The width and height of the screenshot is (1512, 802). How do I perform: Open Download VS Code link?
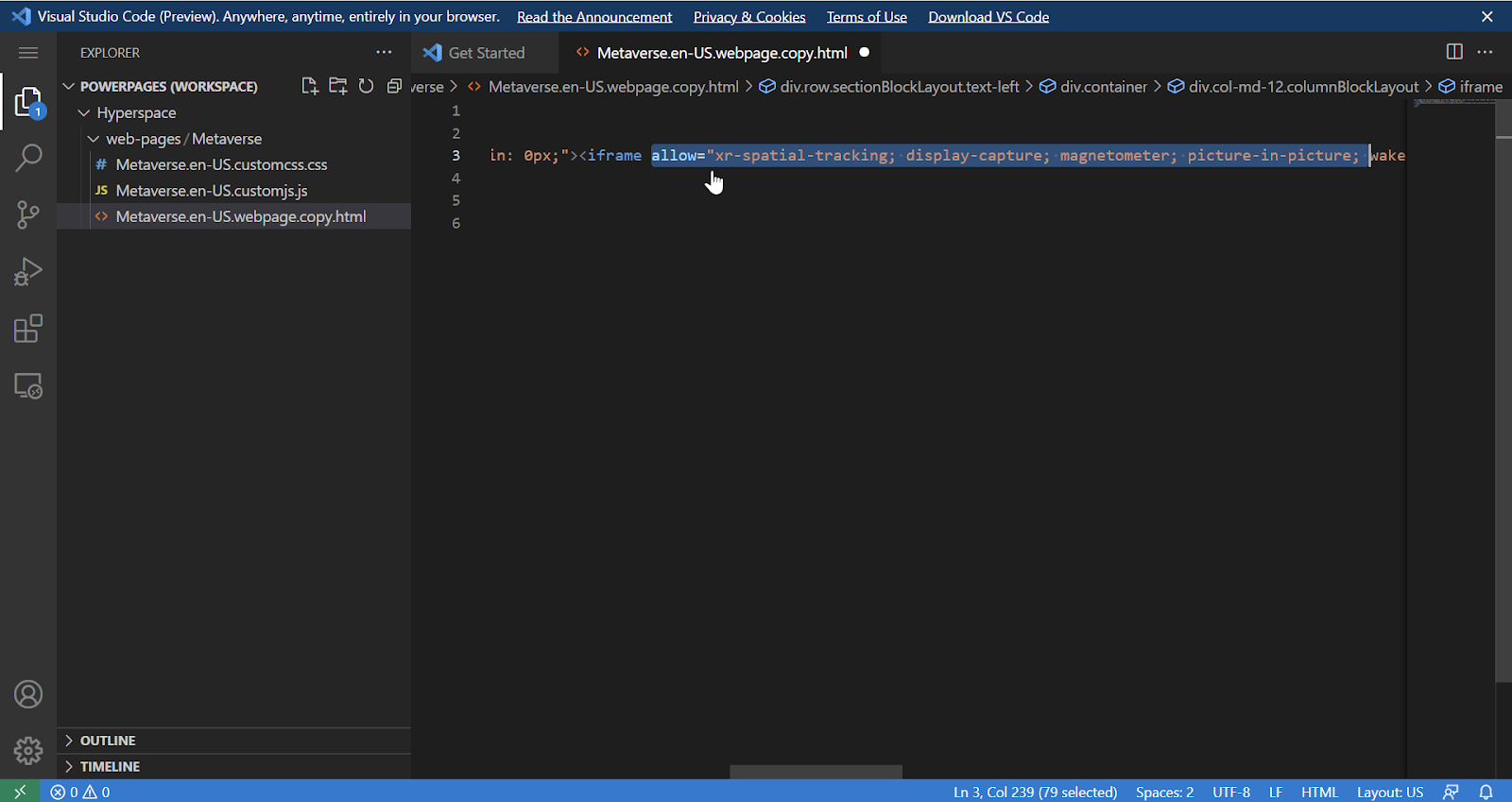tap(988, 17)
